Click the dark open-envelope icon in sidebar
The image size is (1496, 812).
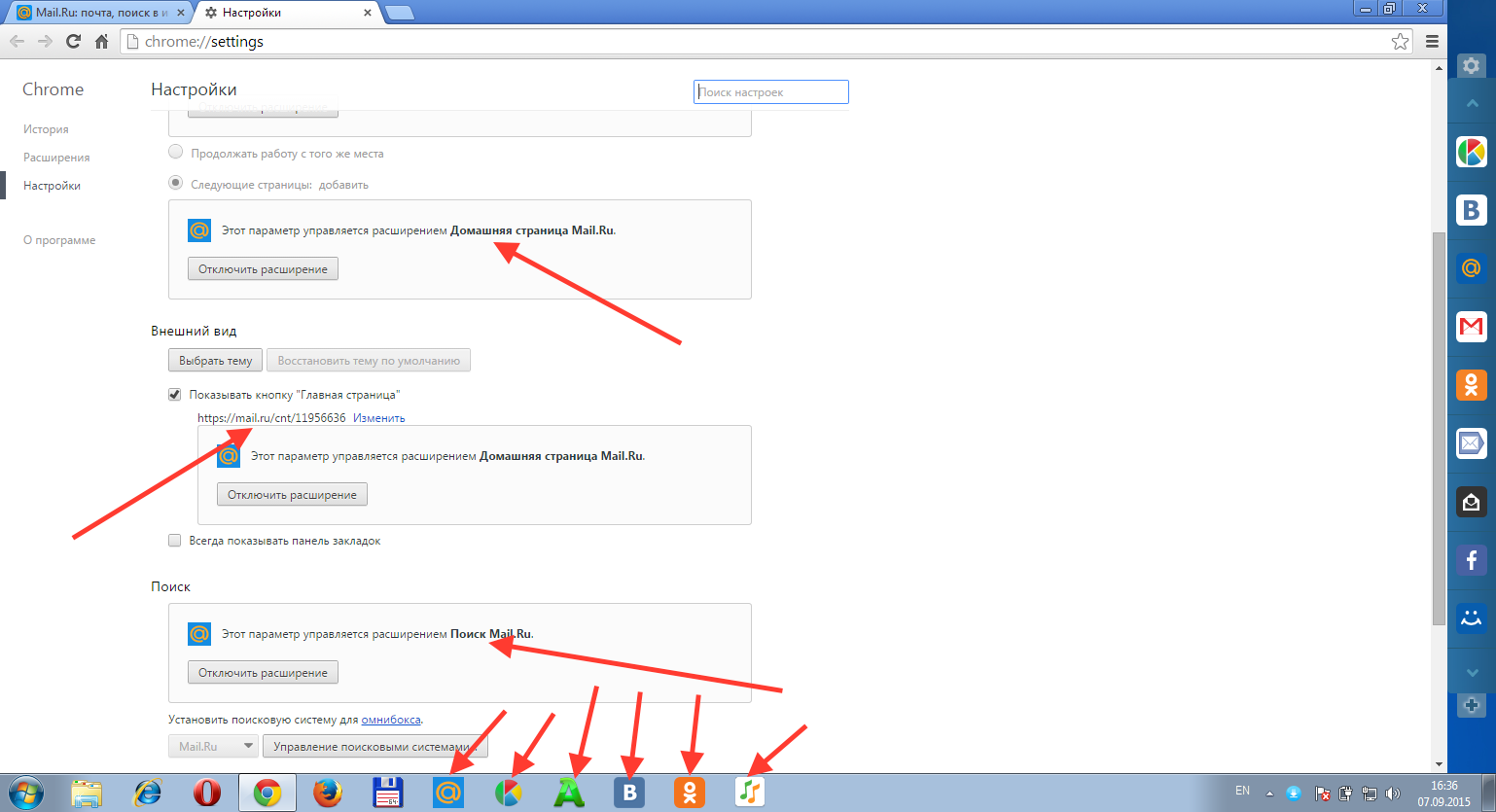[x=1471, y=502]
